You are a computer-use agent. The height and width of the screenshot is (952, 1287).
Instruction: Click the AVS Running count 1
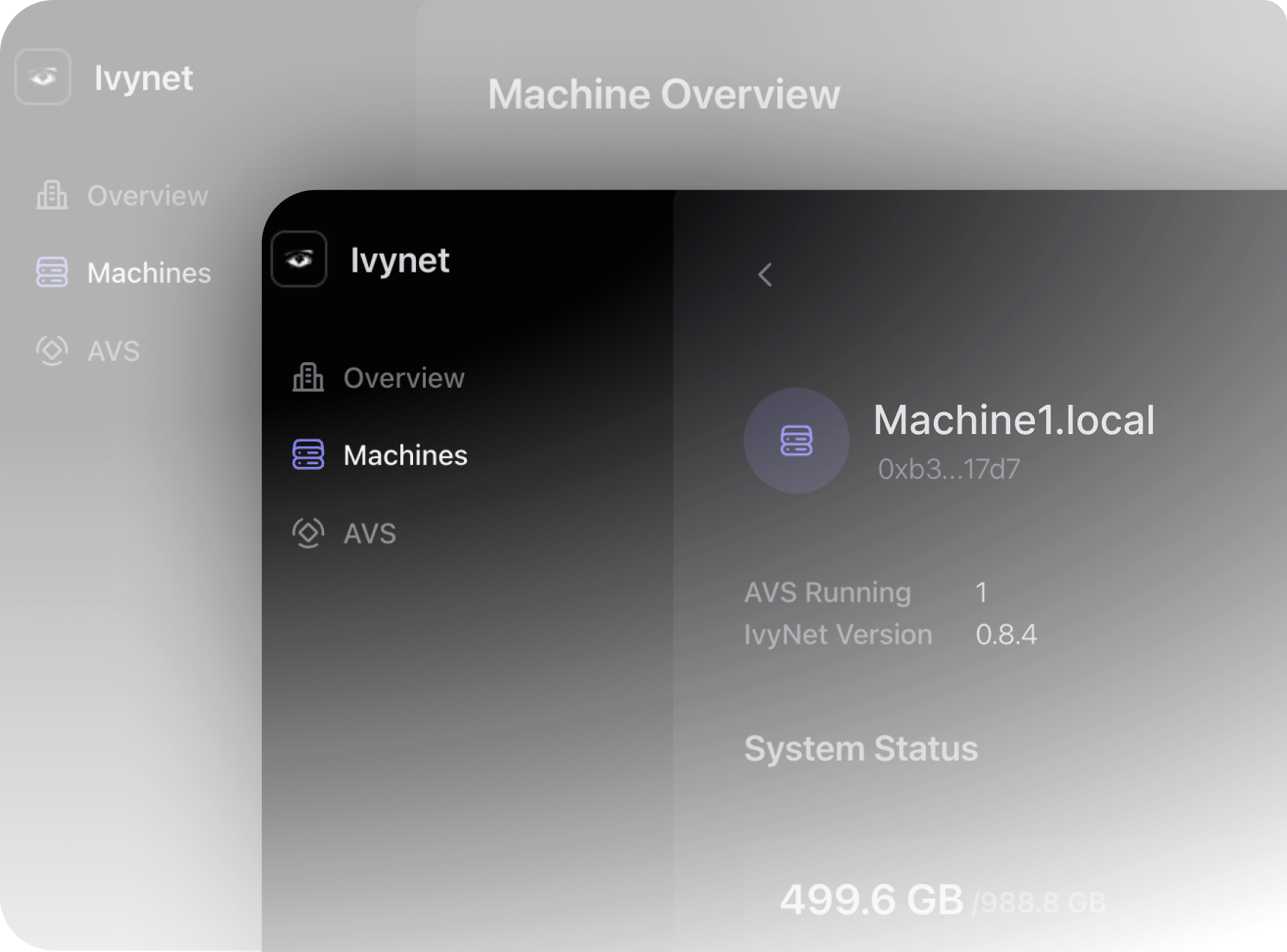[x=982, y=593]
